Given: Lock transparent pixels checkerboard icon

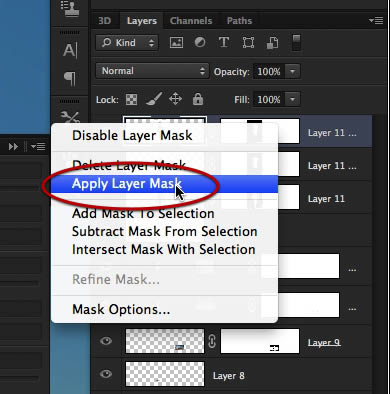Looking at the screenshot, I should click(x=131, y=99).
